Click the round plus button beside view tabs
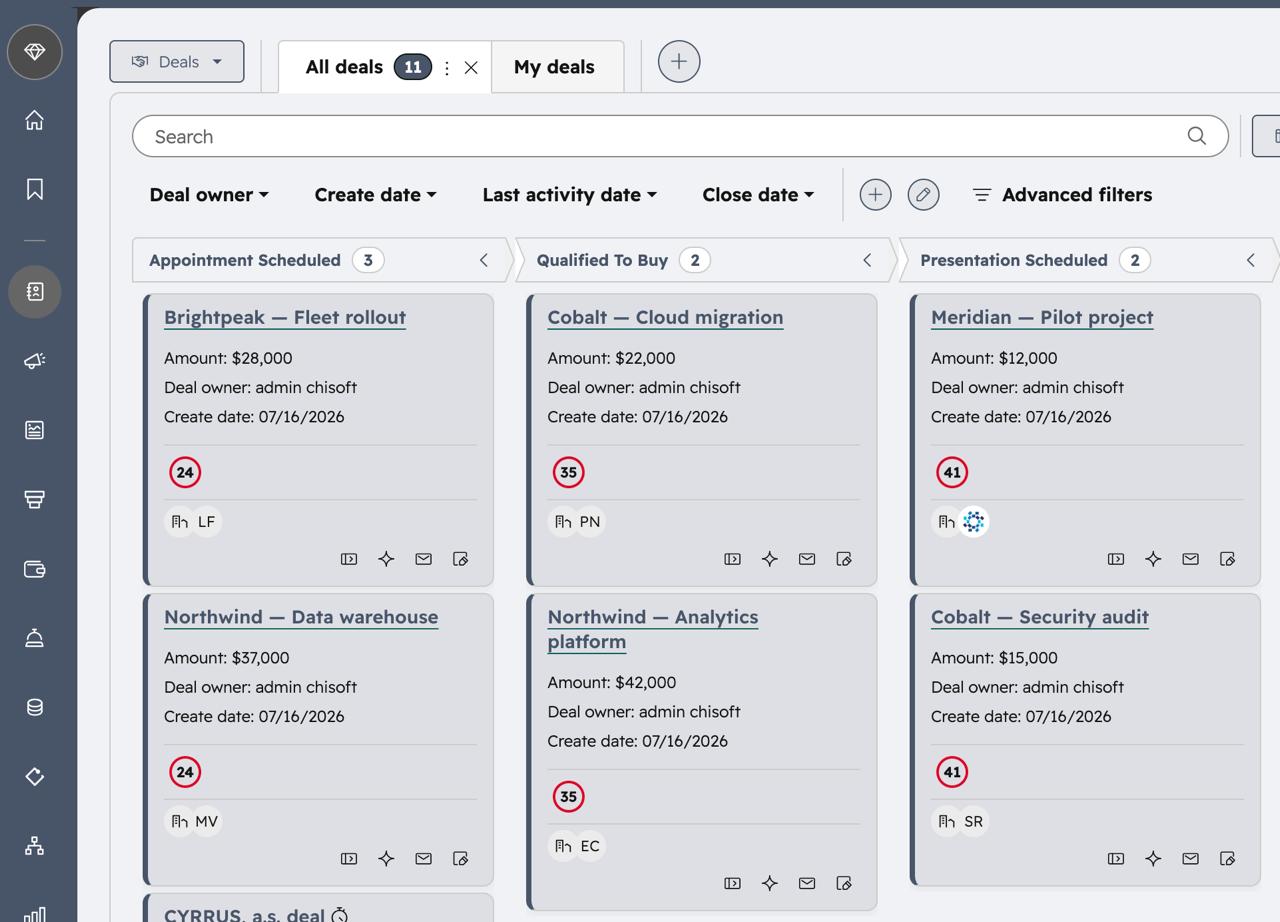 679,62
